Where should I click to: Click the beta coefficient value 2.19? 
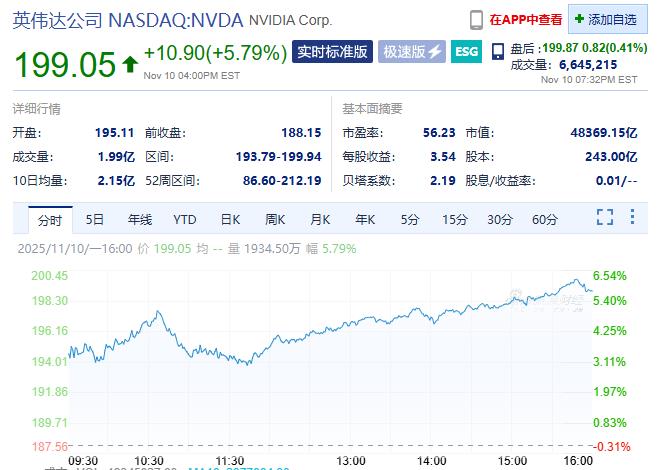443,181
